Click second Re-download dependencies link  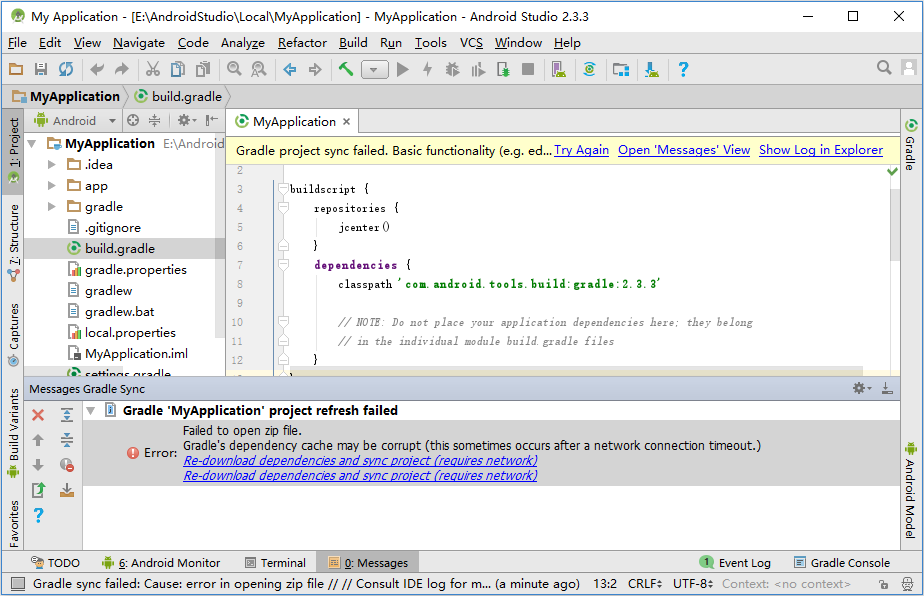point(360,475)
